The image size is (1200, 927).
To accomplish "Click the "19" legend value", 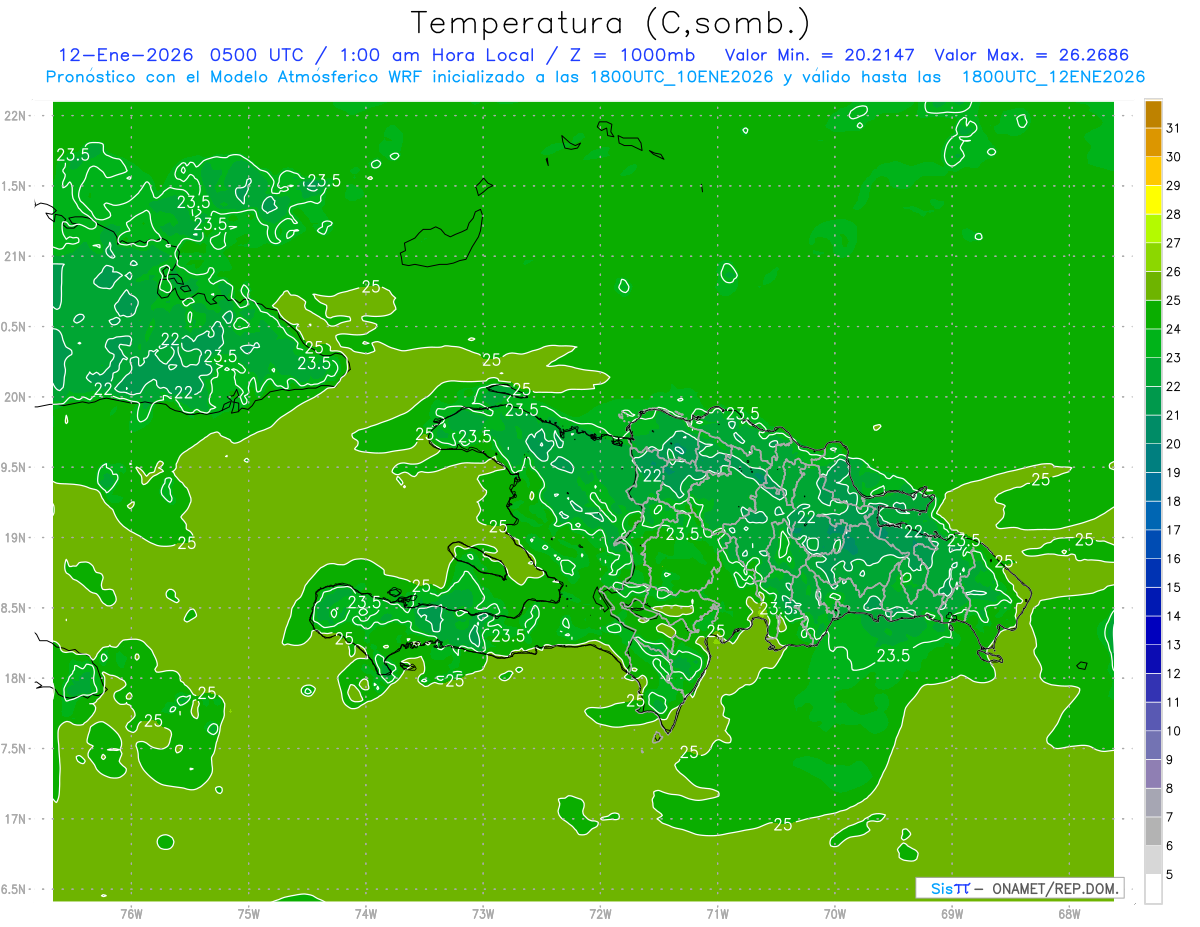I will tap(1173, 472).
